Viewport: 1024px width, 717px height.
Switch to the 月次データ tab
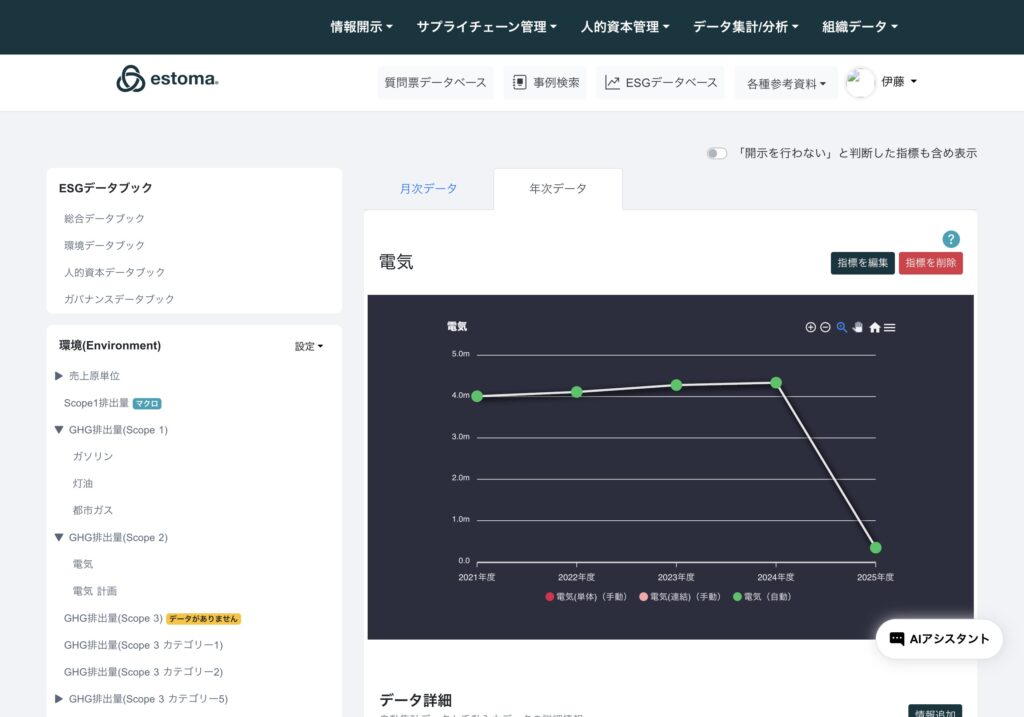point(428,188)
